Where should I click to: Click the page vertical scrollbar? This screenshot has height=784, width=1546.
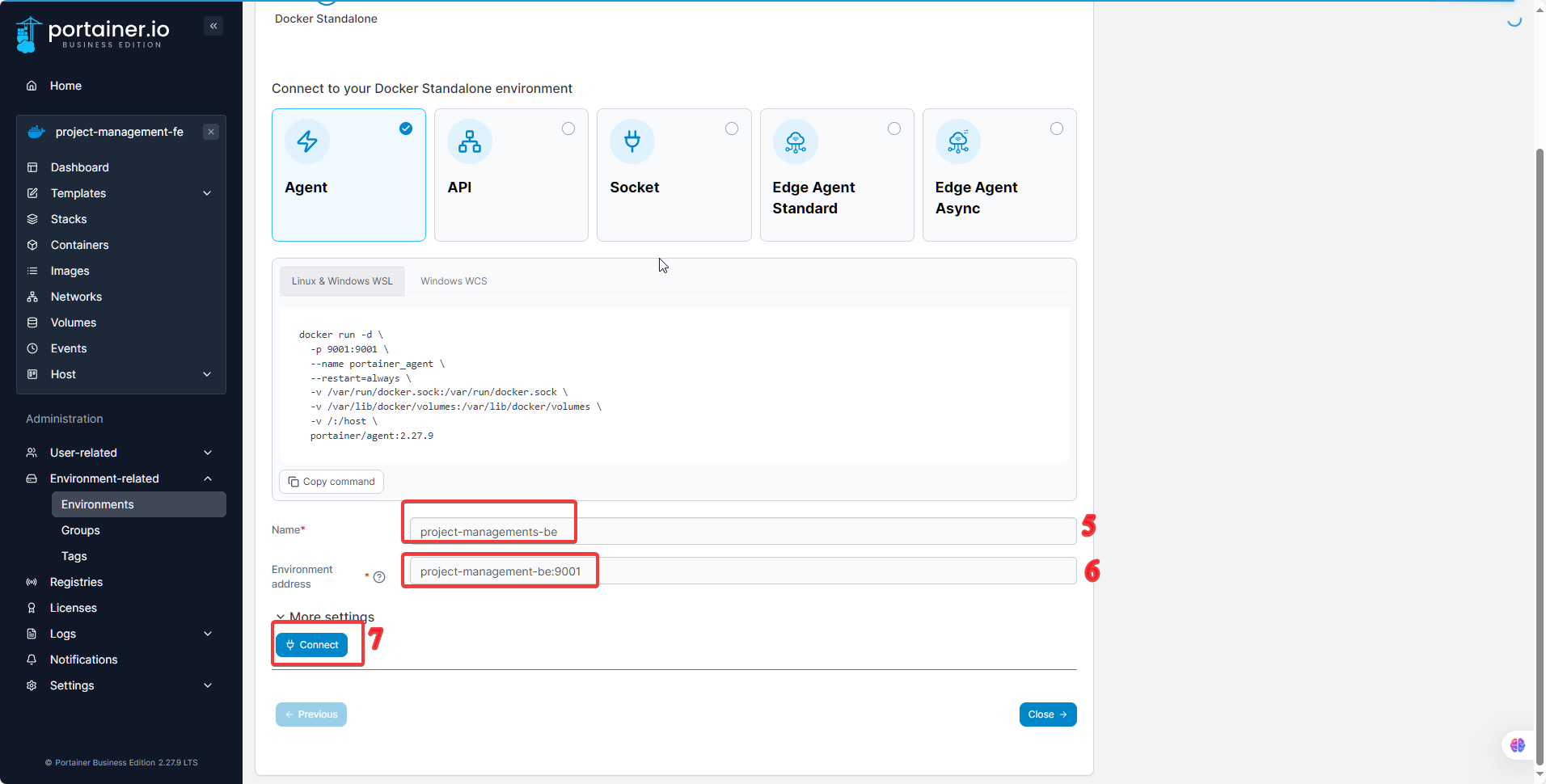point(1540,457)
